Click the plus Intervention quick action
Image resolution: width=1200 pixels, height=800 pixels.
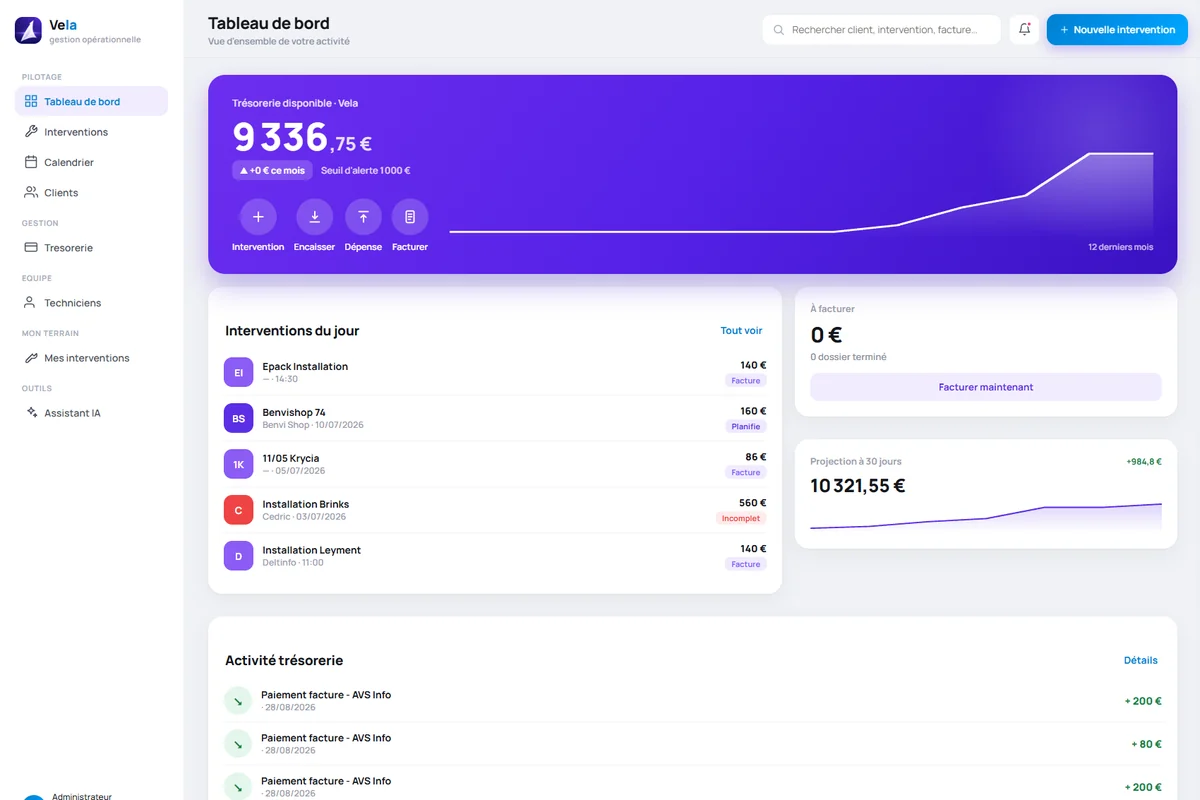[x=258, y=217]
